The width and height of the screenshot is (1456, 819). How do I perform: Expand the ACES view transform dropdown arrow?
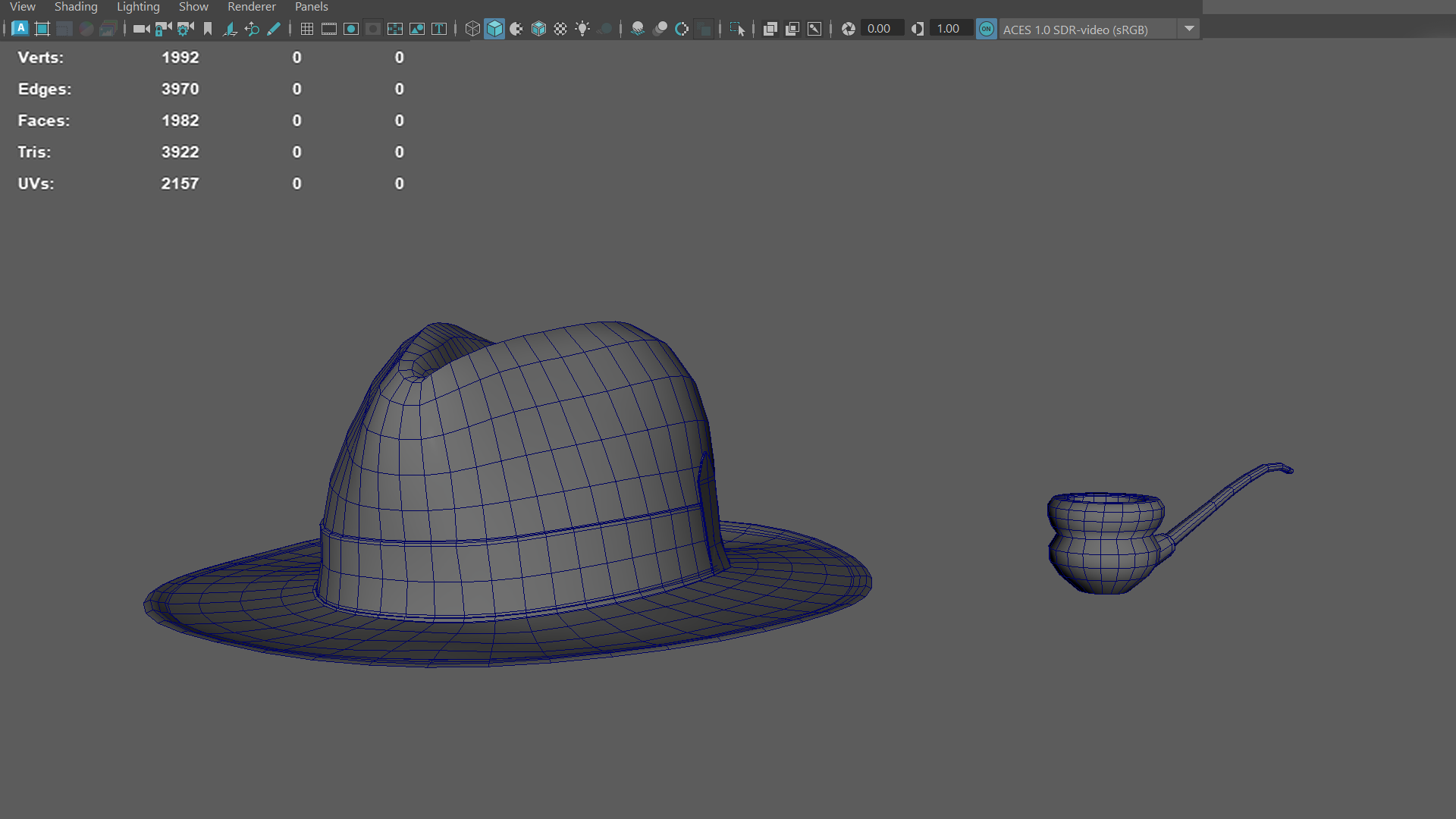[x=1188, y=29]
